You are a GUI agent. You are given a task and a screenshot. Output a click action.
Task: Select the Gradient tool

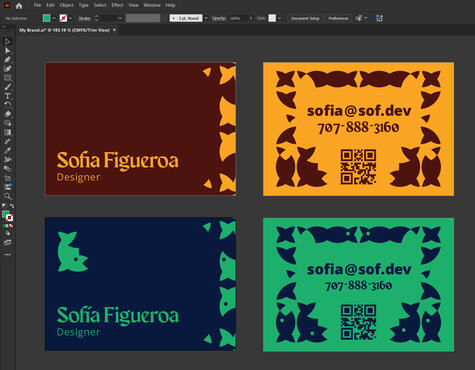(7, 132)
